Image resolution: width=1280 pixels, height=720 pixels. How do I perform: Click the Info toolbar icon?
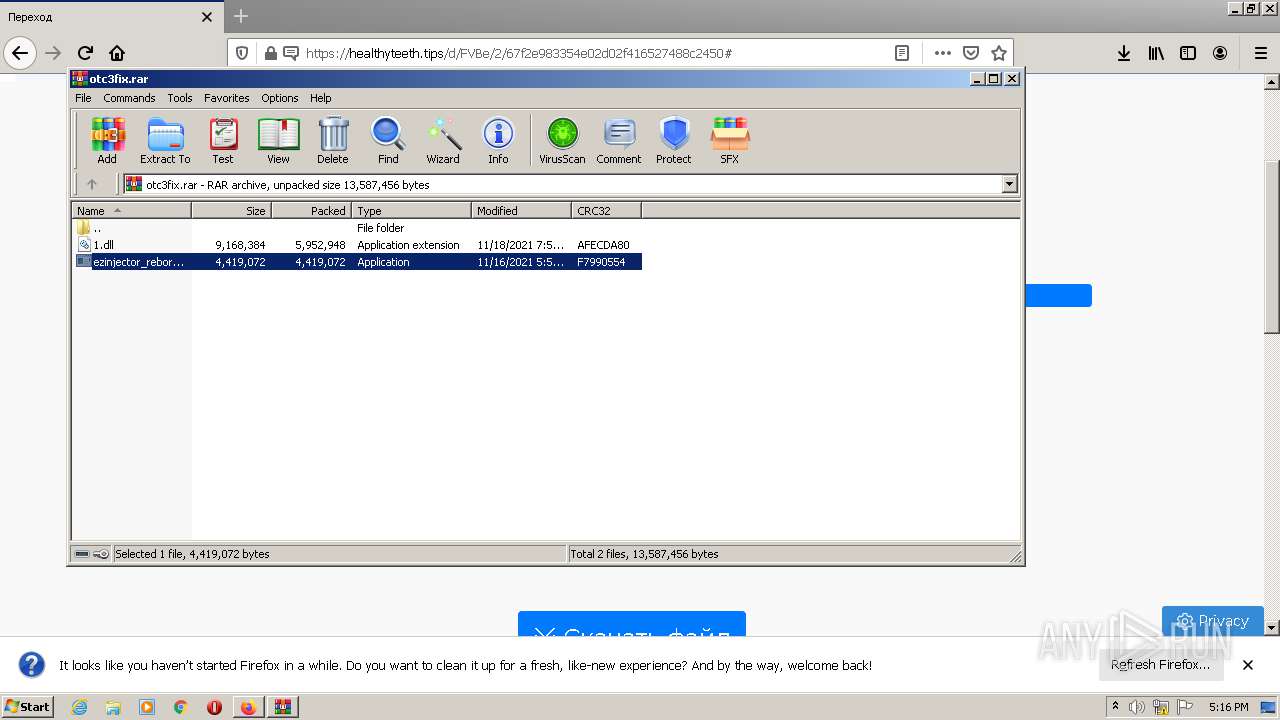tap(498, 140)
